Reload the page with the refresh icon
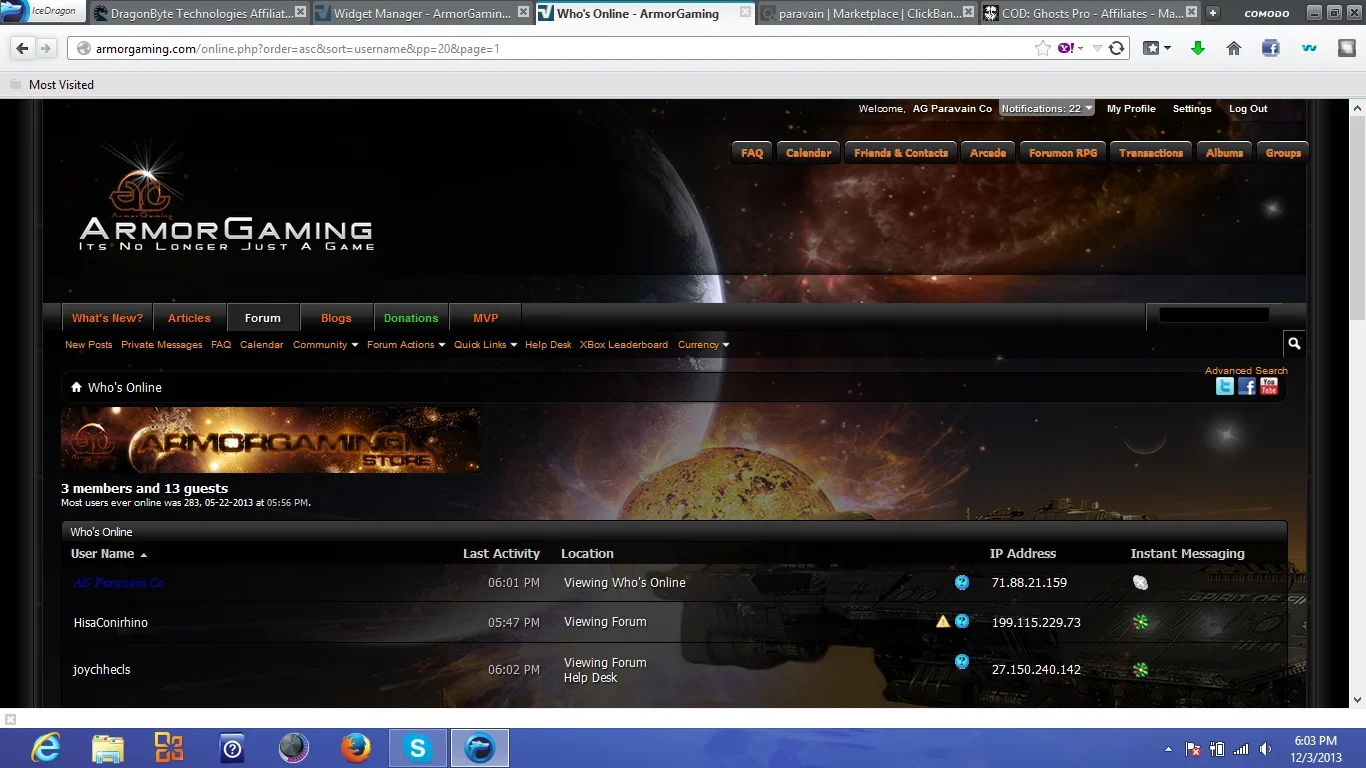The width and height of the screenshot is (1366, 768). [1116, 48]
